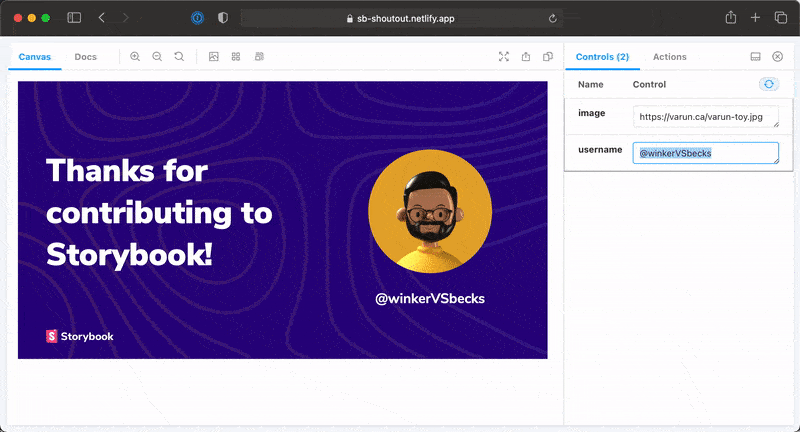800x432 pixels.
Task: Open canvas in a new tab
Action: coord(526,57)
